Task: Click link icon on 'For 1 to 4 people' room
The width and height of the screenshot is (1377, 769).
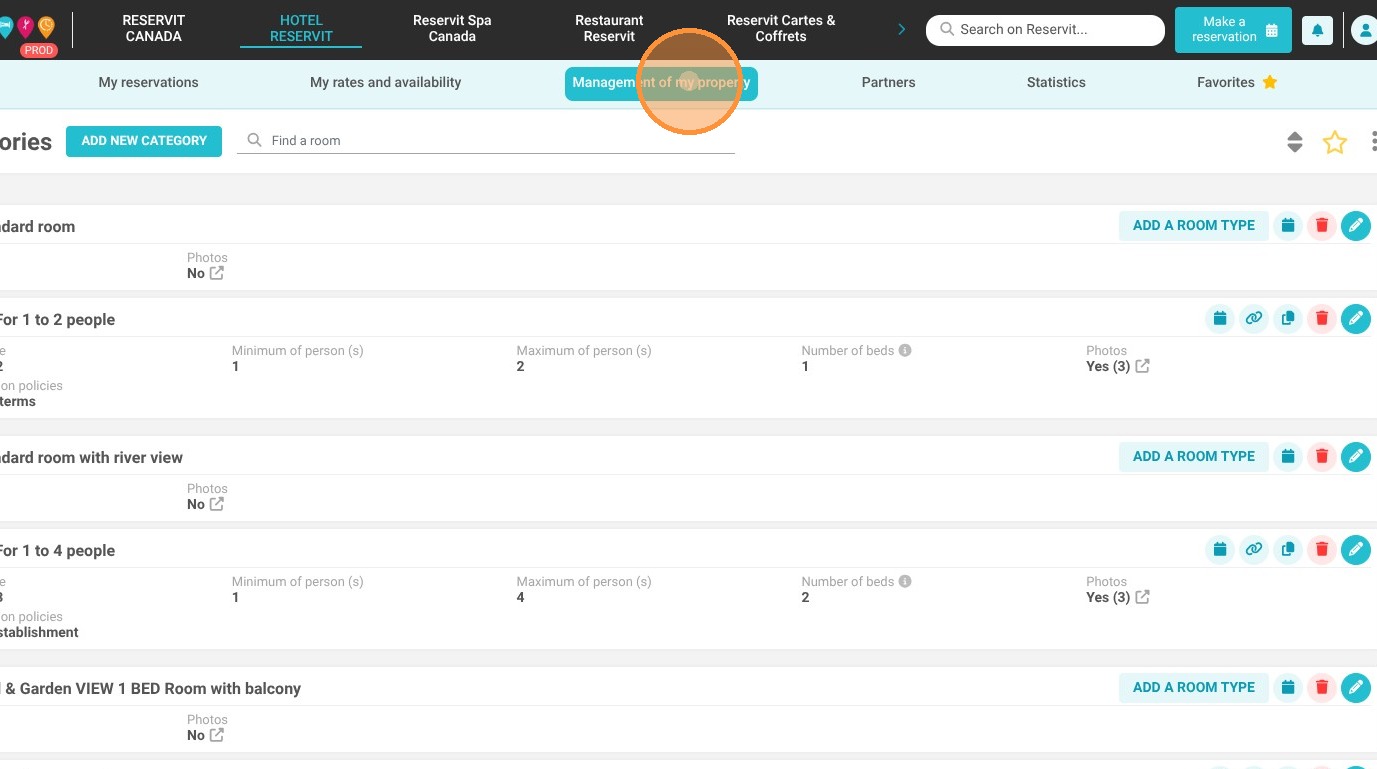Action: pyautogui.click(x=1254, y=550)
